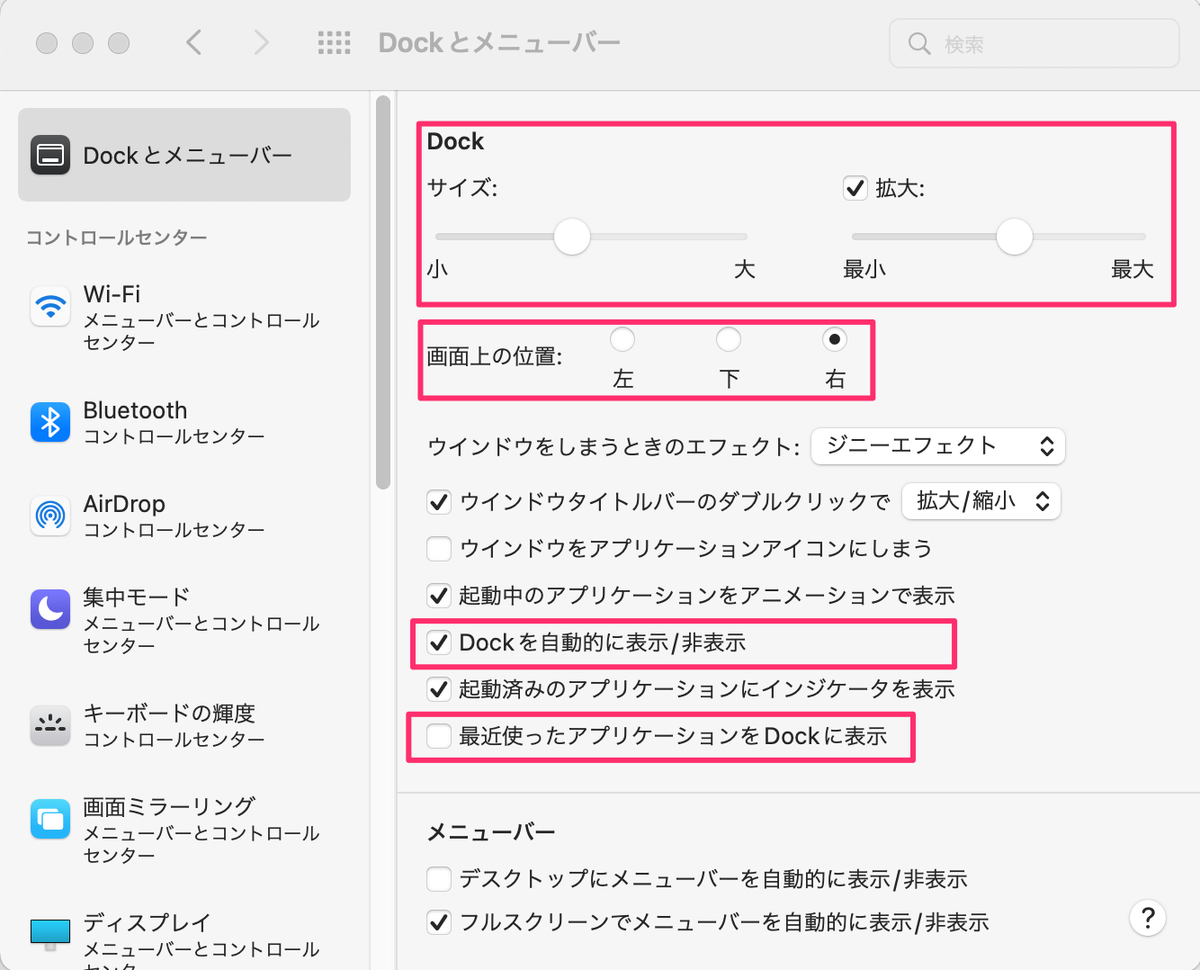Toggle 起動済みのアプリケーションにインジケータを表示 checkbox
The height and width of the screenshot is (970, 1200).
click(x=439, y=688)
